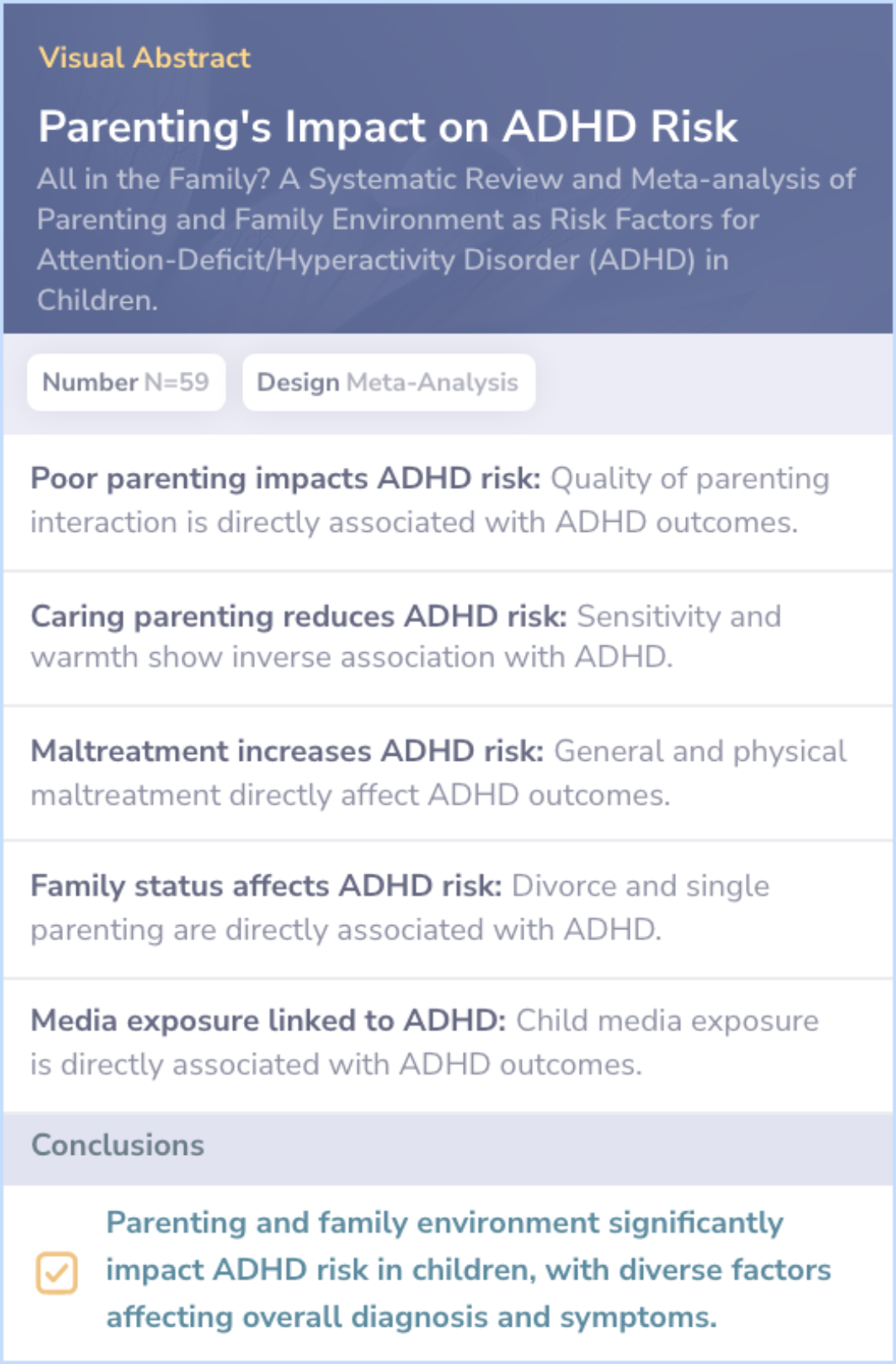Image resolution: width=896 pixels, height=1364 pixels.
Task: Select the 'Family status affects ADHD risk' heading
Action: pyautogui.click(x=266, y=886)
